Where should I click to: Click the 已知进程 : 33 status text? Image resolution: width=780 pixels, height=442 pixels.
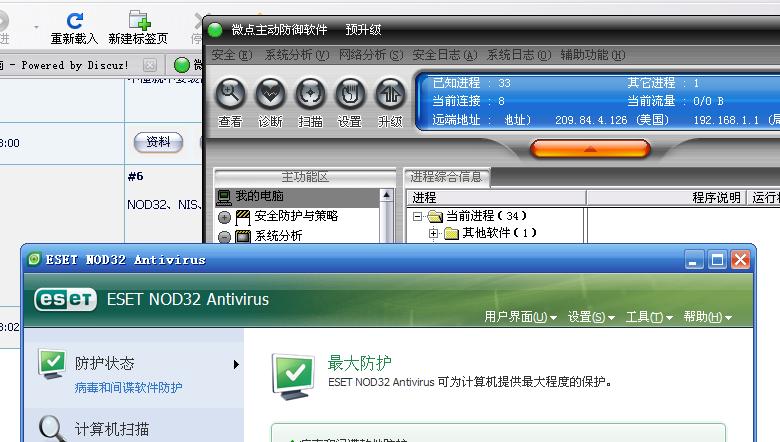[x=471, y=83]
